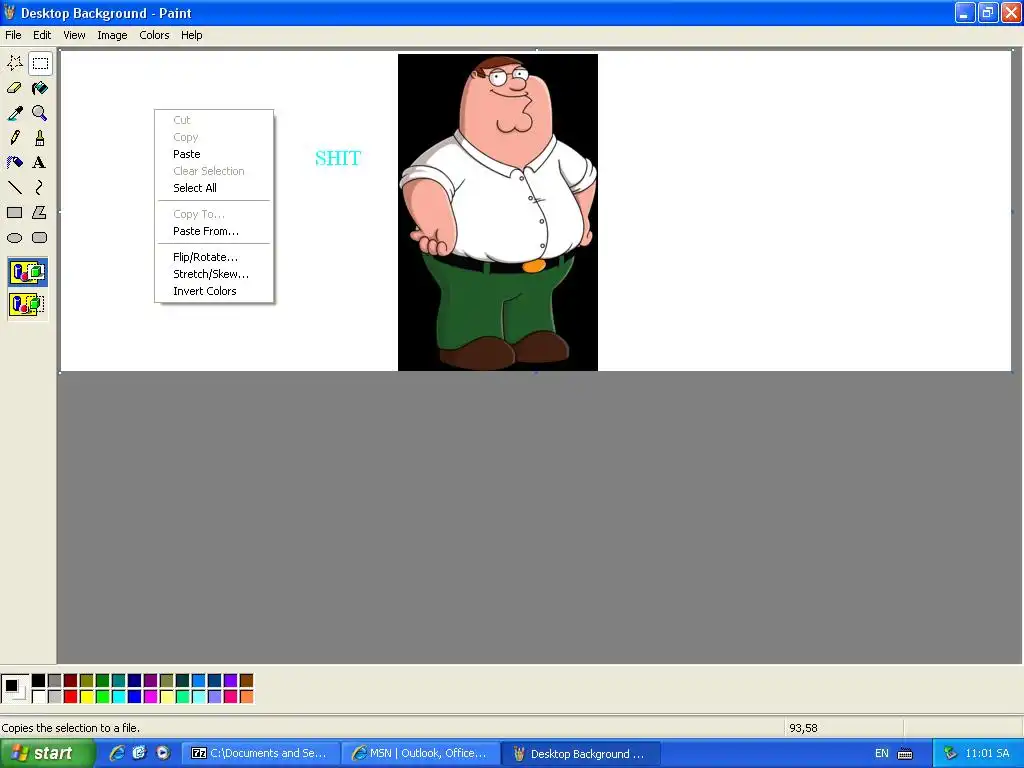Activate the Airbrush spray can tool
The image size is (1024, 768).
click(14, 163)
